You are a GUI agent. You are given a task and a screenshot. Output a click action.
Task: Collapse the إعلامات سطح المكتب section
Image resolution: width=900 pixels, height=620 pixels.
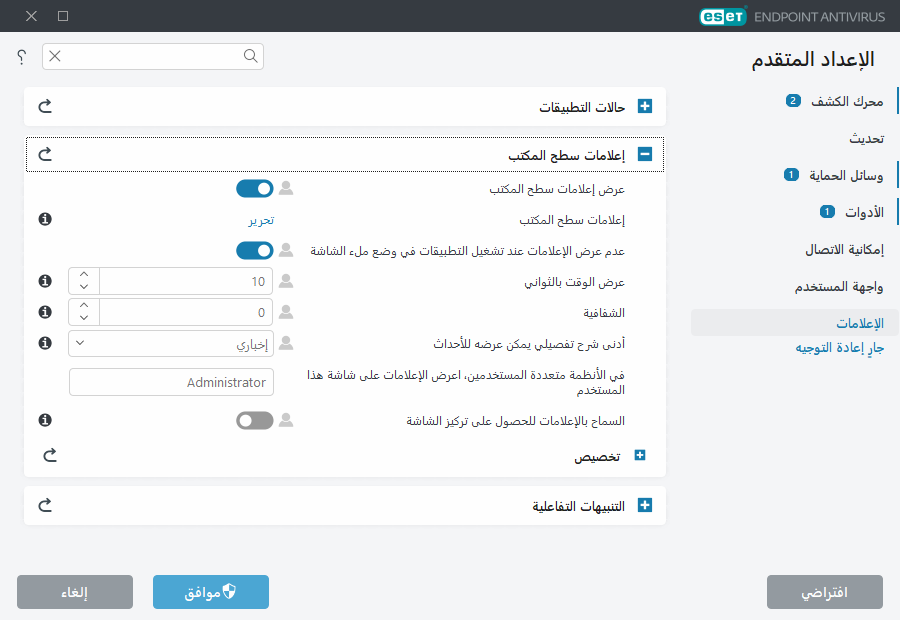coord(645,154)
